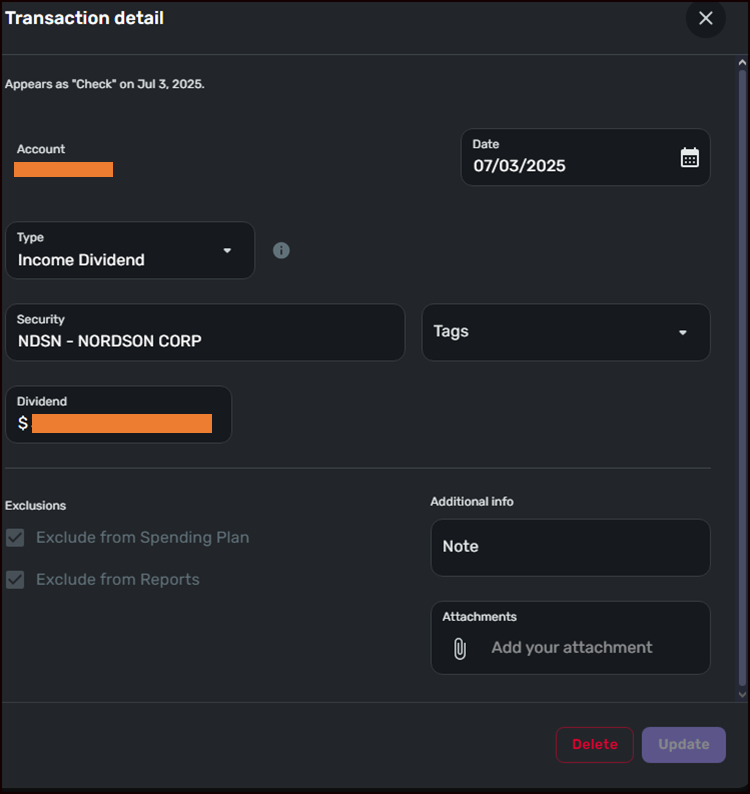750x794 pixels.
Task: Click the info icon beside Type
Action: click(x=281, y=250)
